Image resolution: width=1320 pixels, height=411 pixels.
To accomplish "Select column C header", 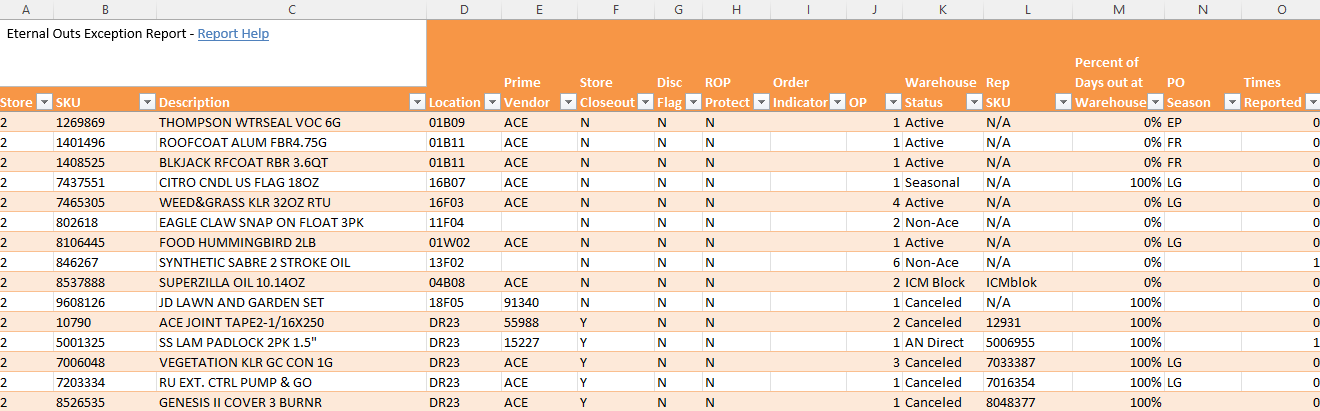I will (x=290, y=9).
